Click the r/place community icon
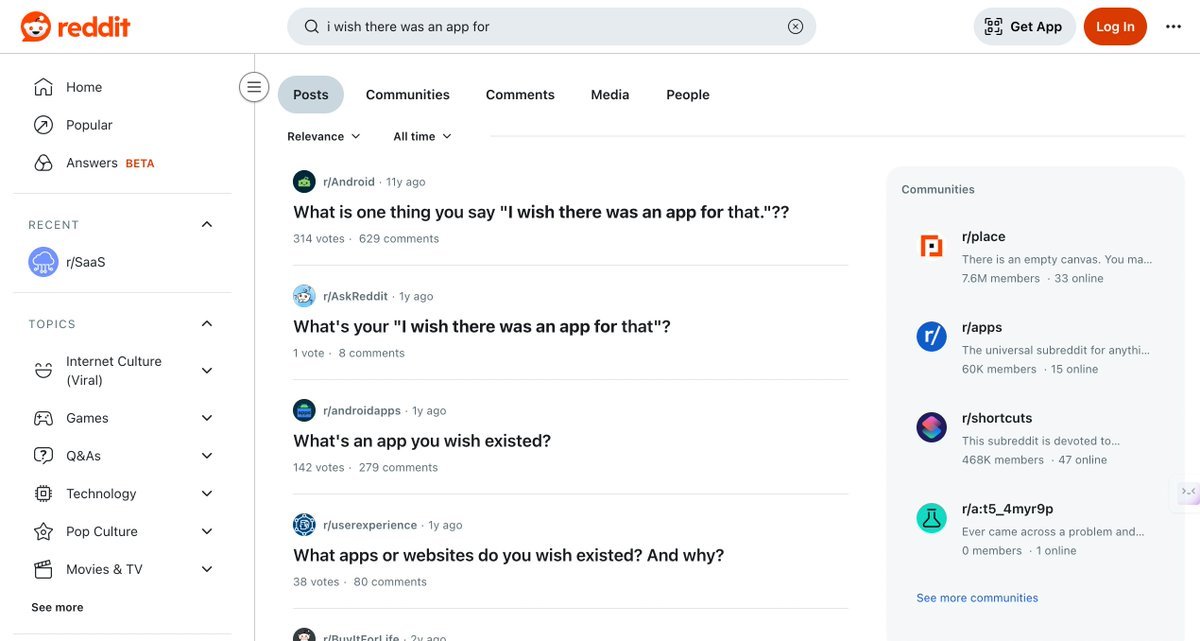This screenshot has width=1200, height=641. click(x=932, y=246)
